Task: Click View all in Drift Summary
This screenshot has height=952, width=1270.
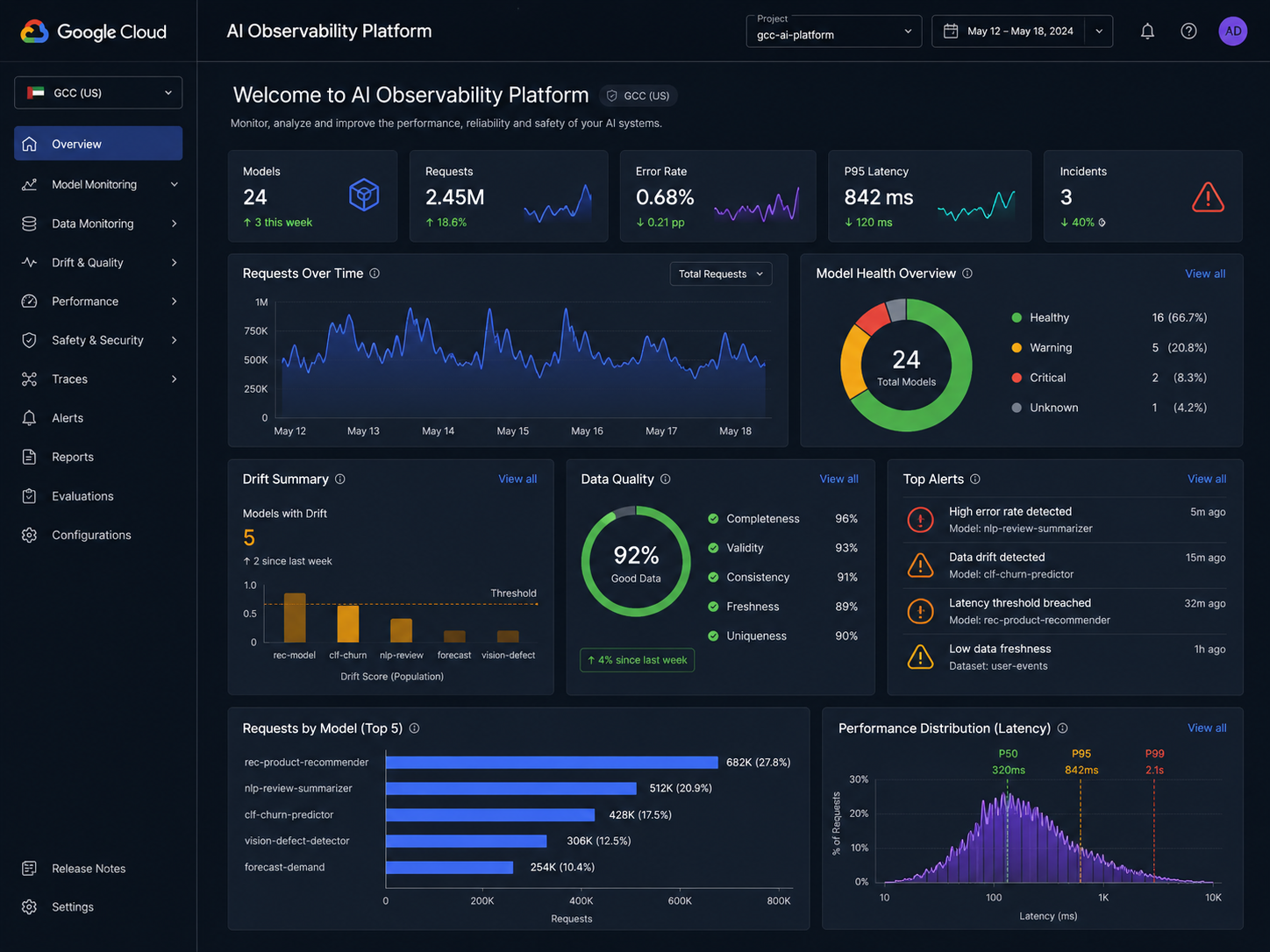Action: (x=517, y=479)
